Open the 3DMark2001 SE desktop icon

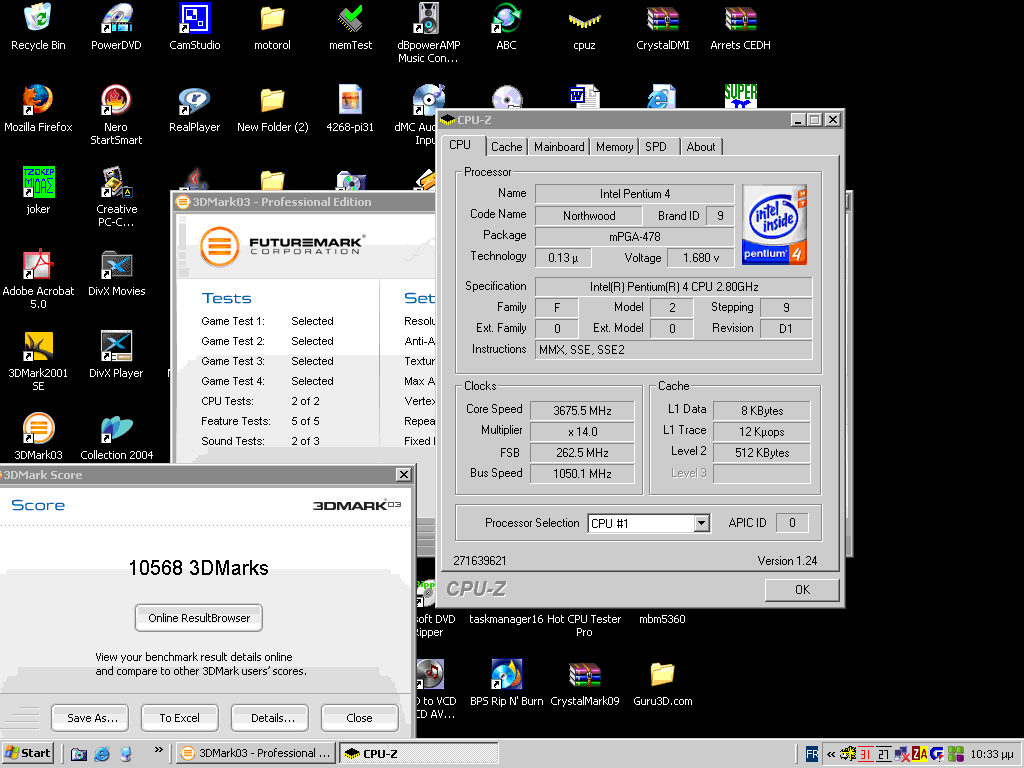point(38,346)
